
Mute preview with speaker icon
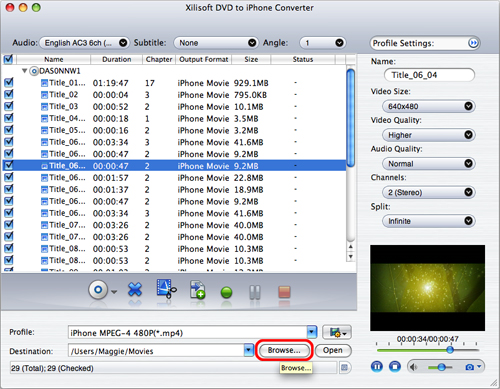(413, 367)
